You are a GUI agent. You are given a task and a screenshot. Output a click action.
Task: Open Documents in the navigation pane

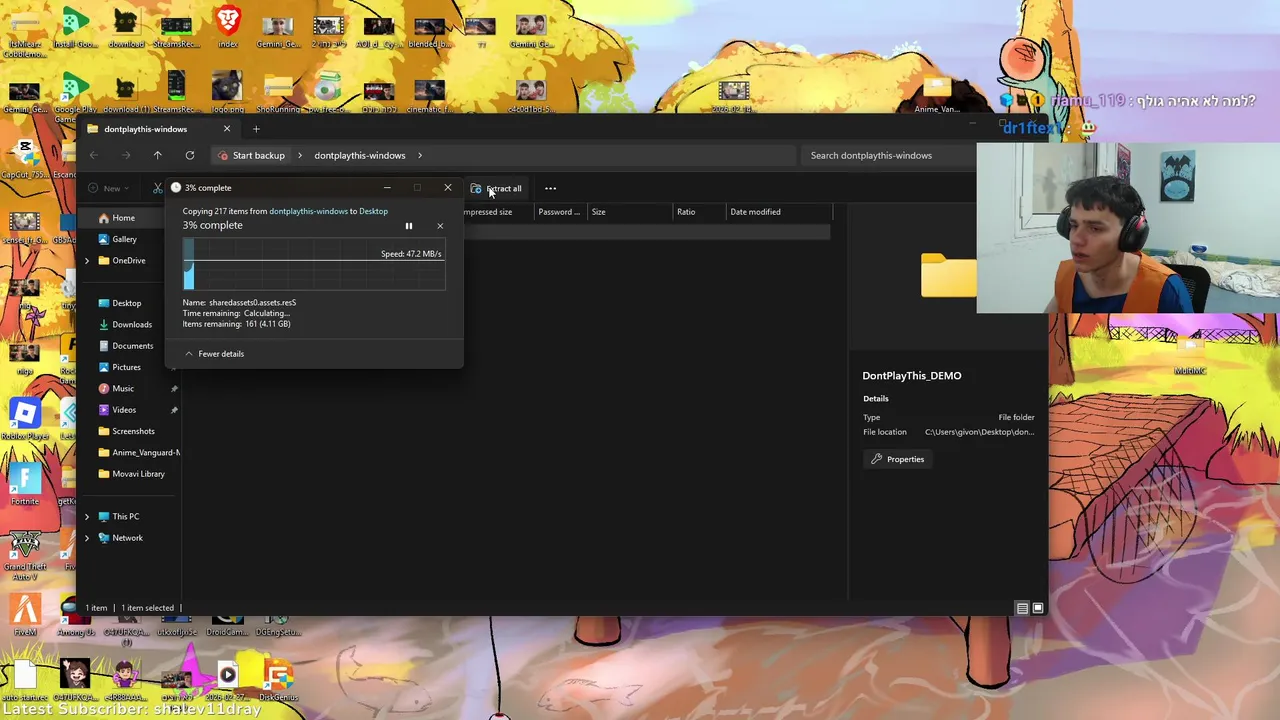click(x=132, y=346)
